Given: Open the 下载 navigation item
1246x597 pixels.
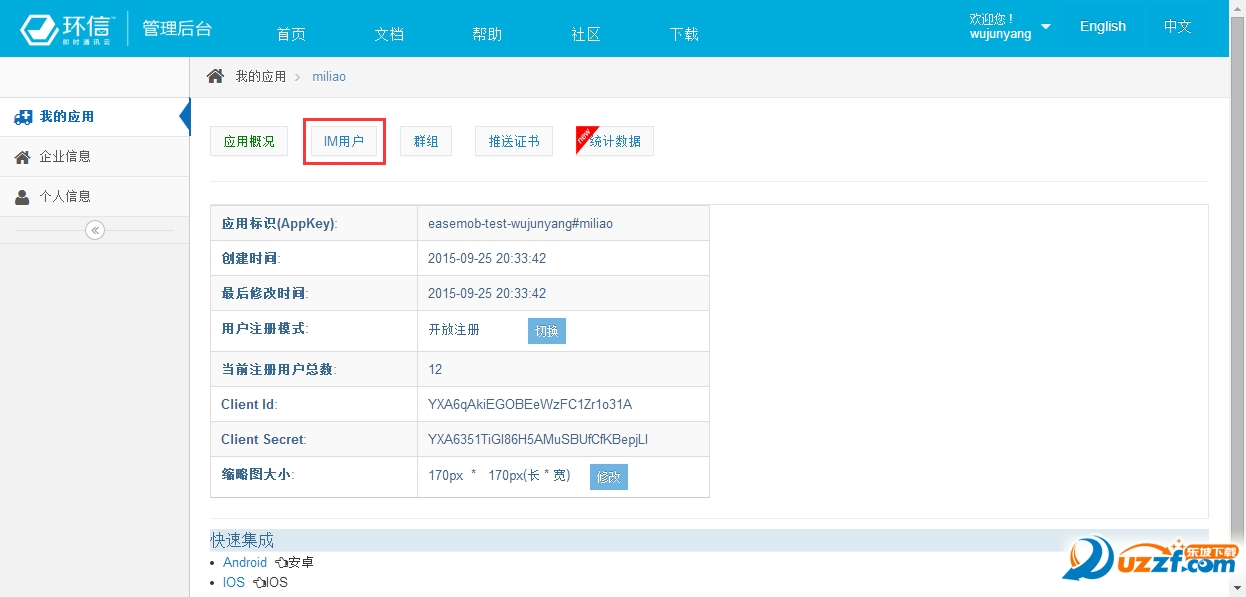Looking at the screenshot, I should coord(684,34).
